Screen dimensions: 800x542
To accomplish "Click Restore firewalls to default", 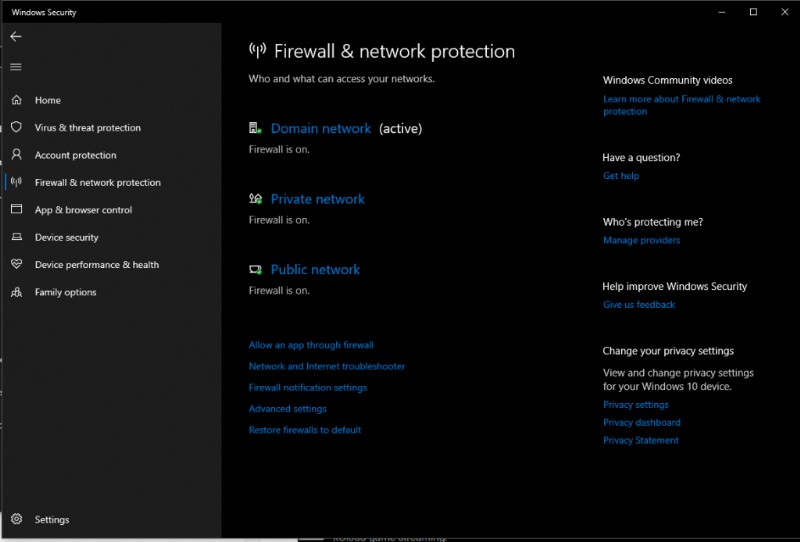I will point(305,430).
